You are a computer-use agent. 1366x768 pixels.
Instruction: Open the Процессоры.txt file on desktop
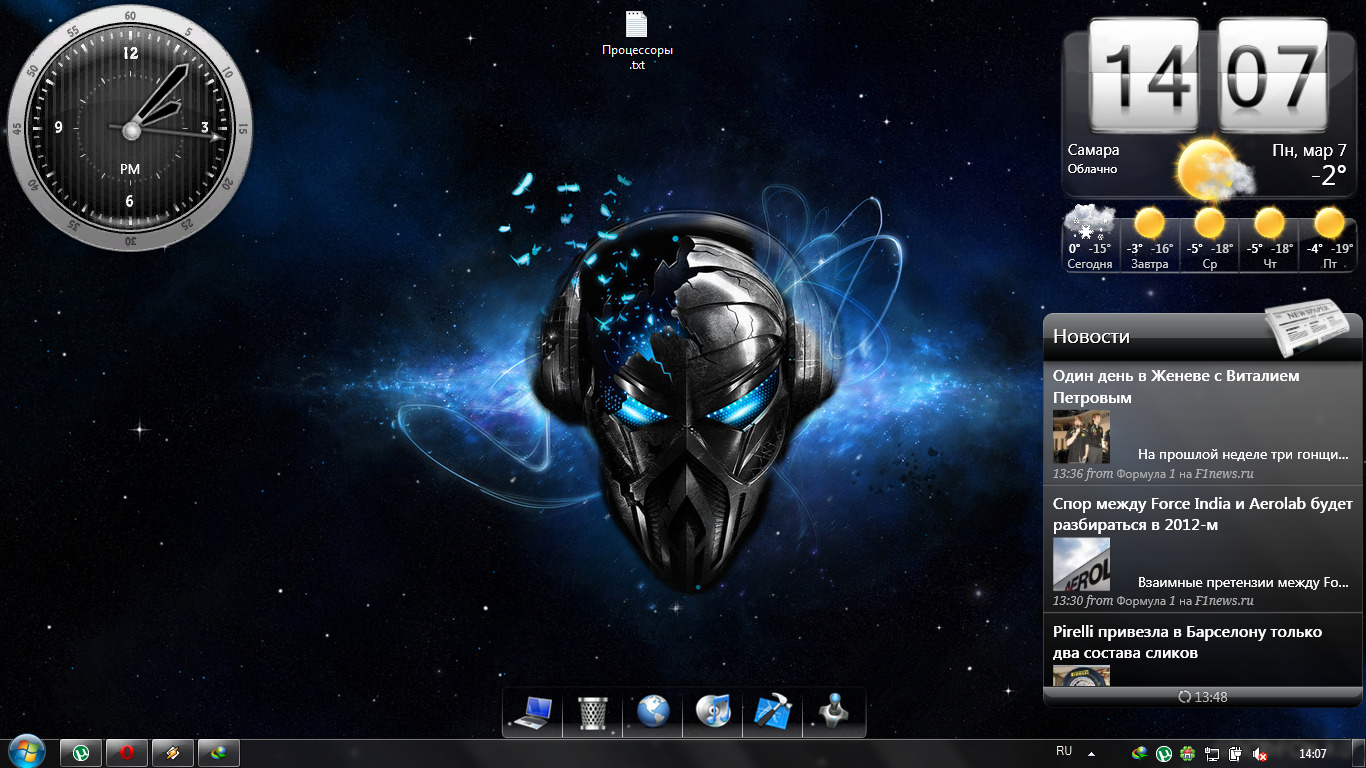click(637, 41)
